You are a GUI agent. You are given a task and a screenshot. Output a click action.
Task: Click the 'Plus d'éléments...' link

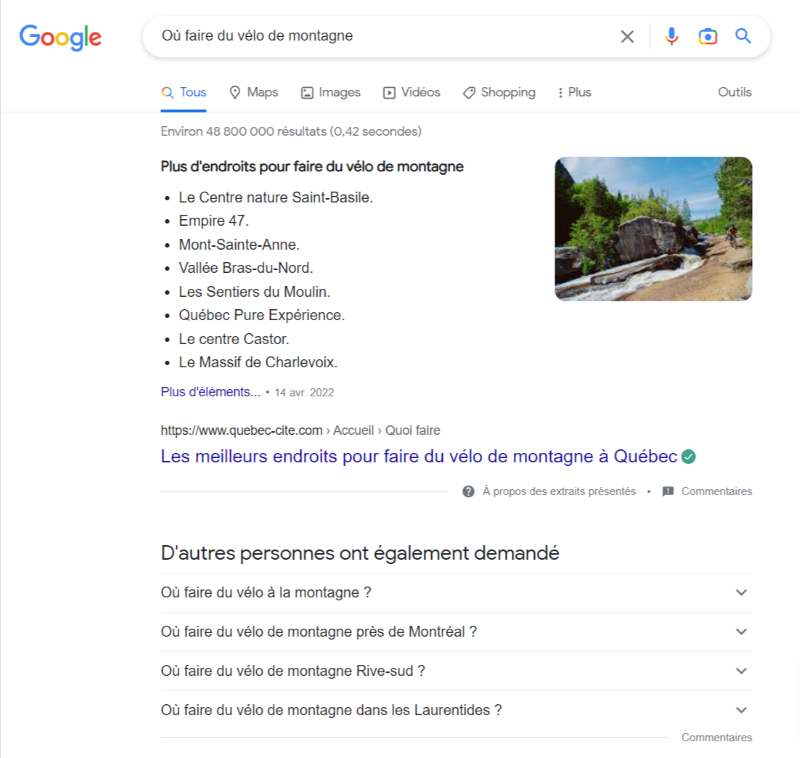210,392
